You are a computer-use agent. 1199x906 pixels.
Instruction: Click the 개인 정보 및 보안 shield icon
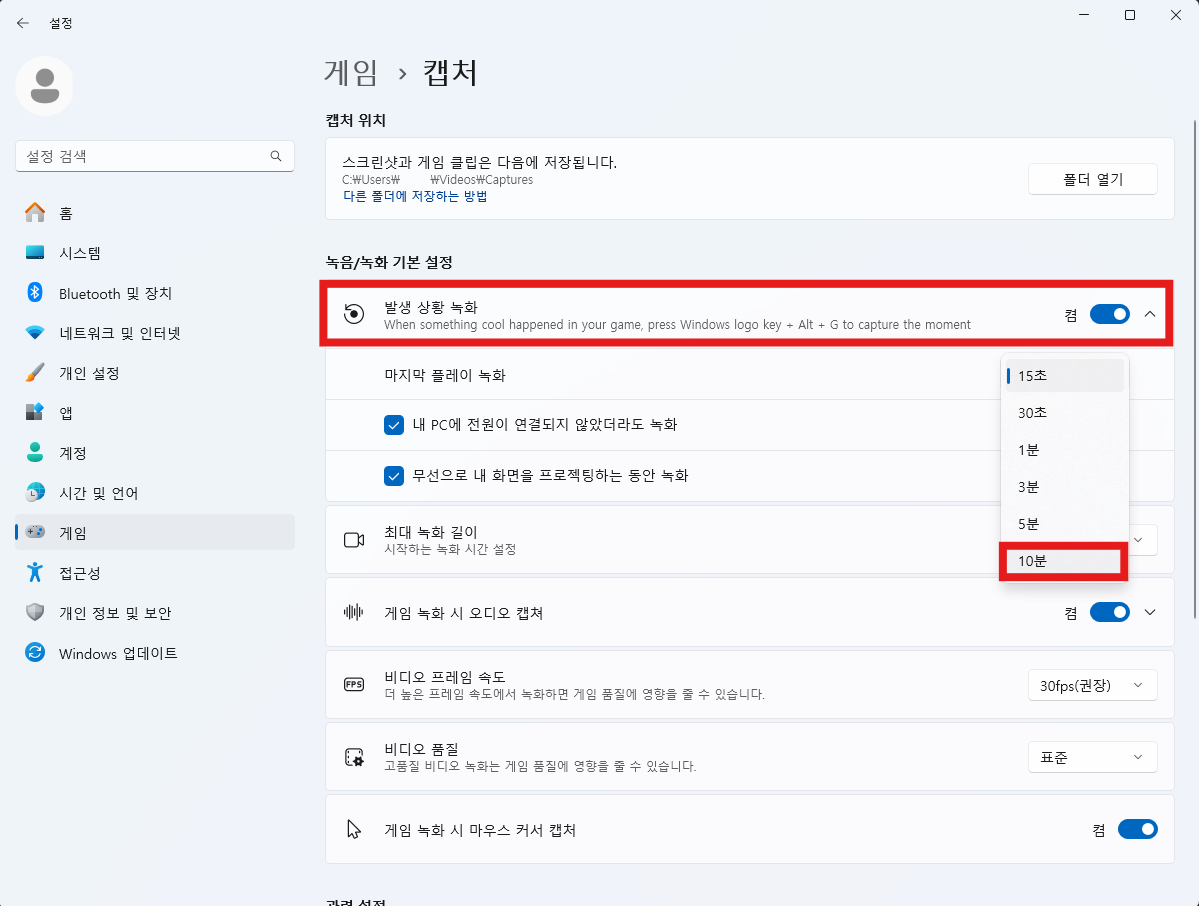[x=35, y=613]
